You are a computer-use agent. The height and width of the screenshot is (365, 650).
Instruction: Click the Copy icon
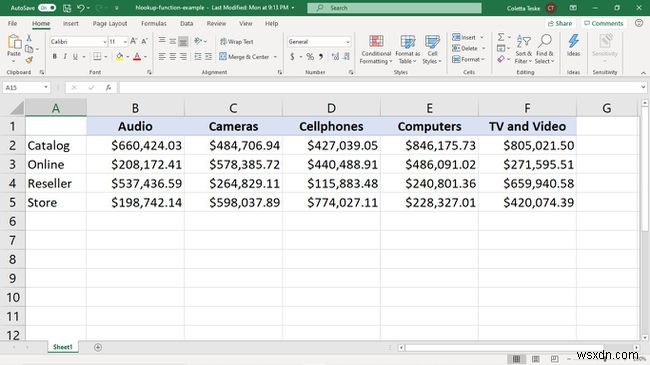29,49
